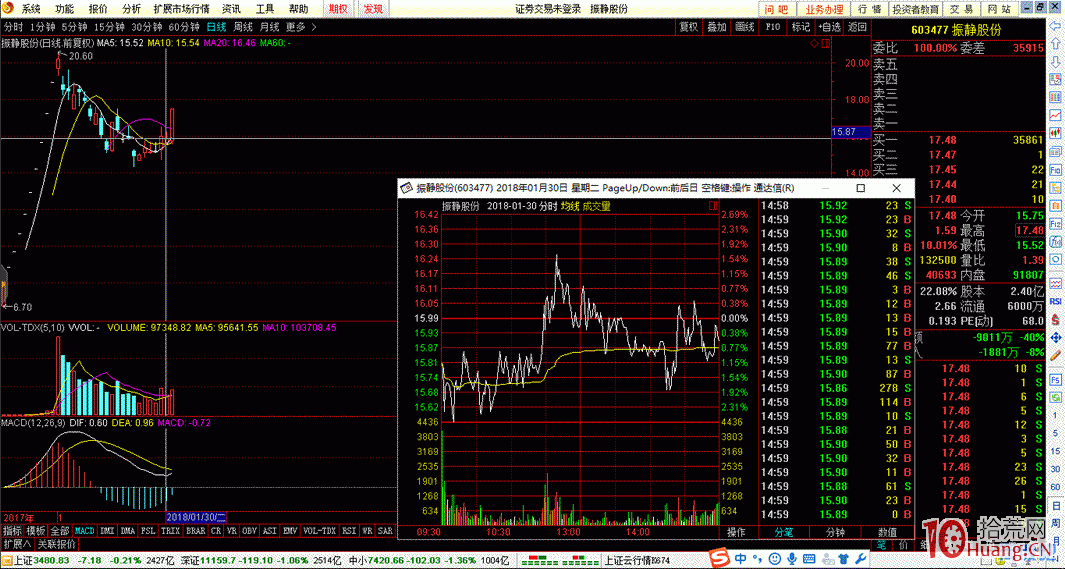Click the 上证云行情 status entry
The height and width of the screenshot is (569, 1065).
point(636,561)
